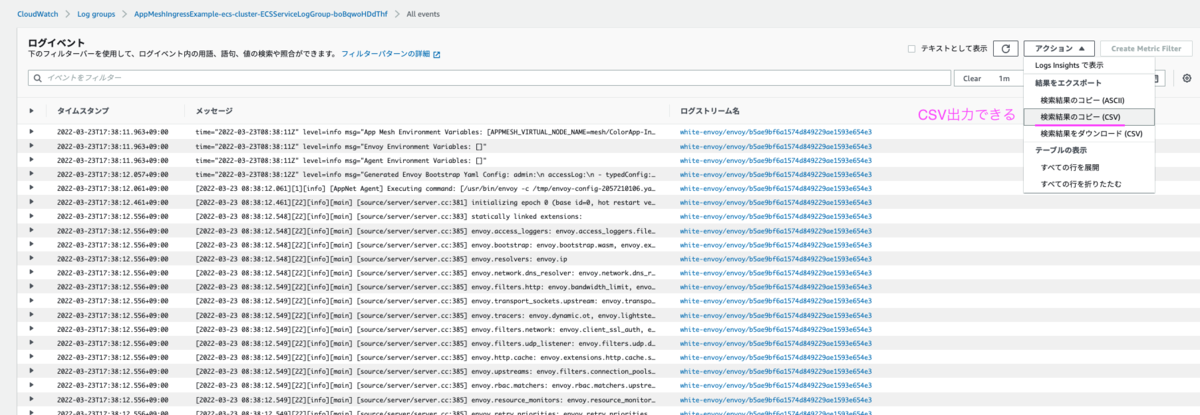Expand the envoy.filters.udp_listener log row

coord(32,342)
